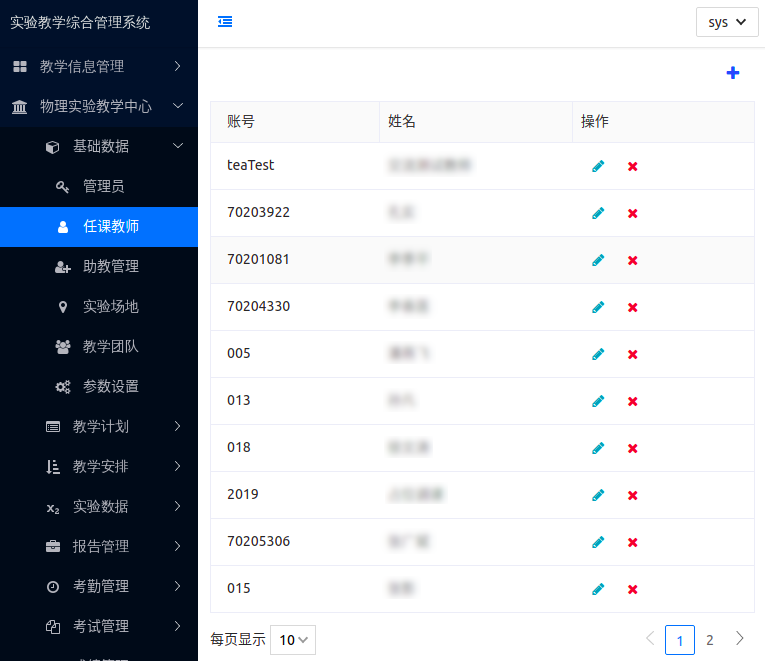Click the 账号 column header
This screenshot has width=765, height=661.
click(x=241, y=122)
